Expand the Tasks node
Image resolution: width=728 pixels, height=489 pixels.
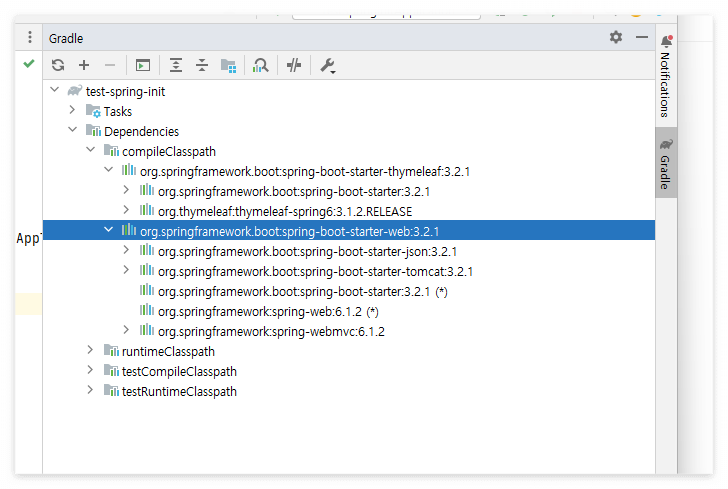click(x=72, y=110)
